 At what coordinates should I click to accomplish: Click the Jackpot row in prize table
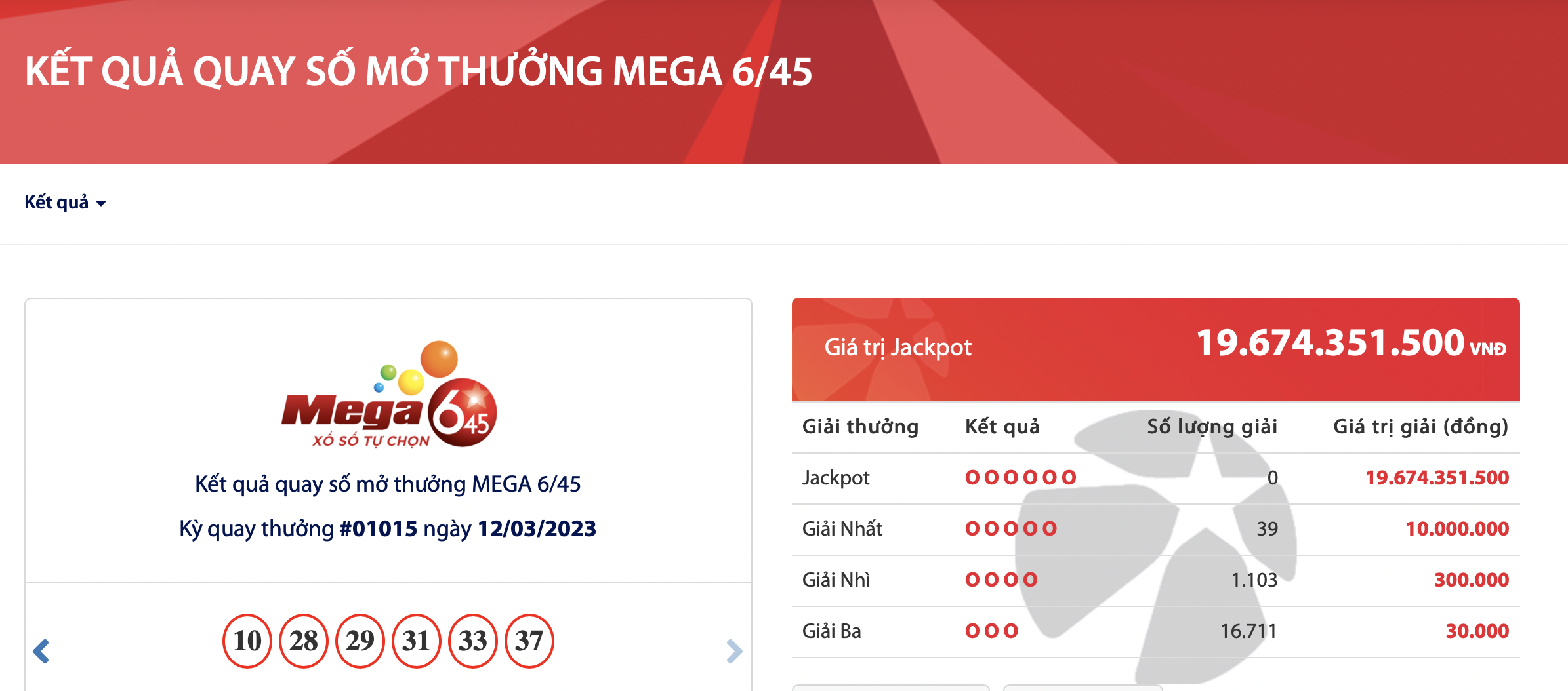1156,478
